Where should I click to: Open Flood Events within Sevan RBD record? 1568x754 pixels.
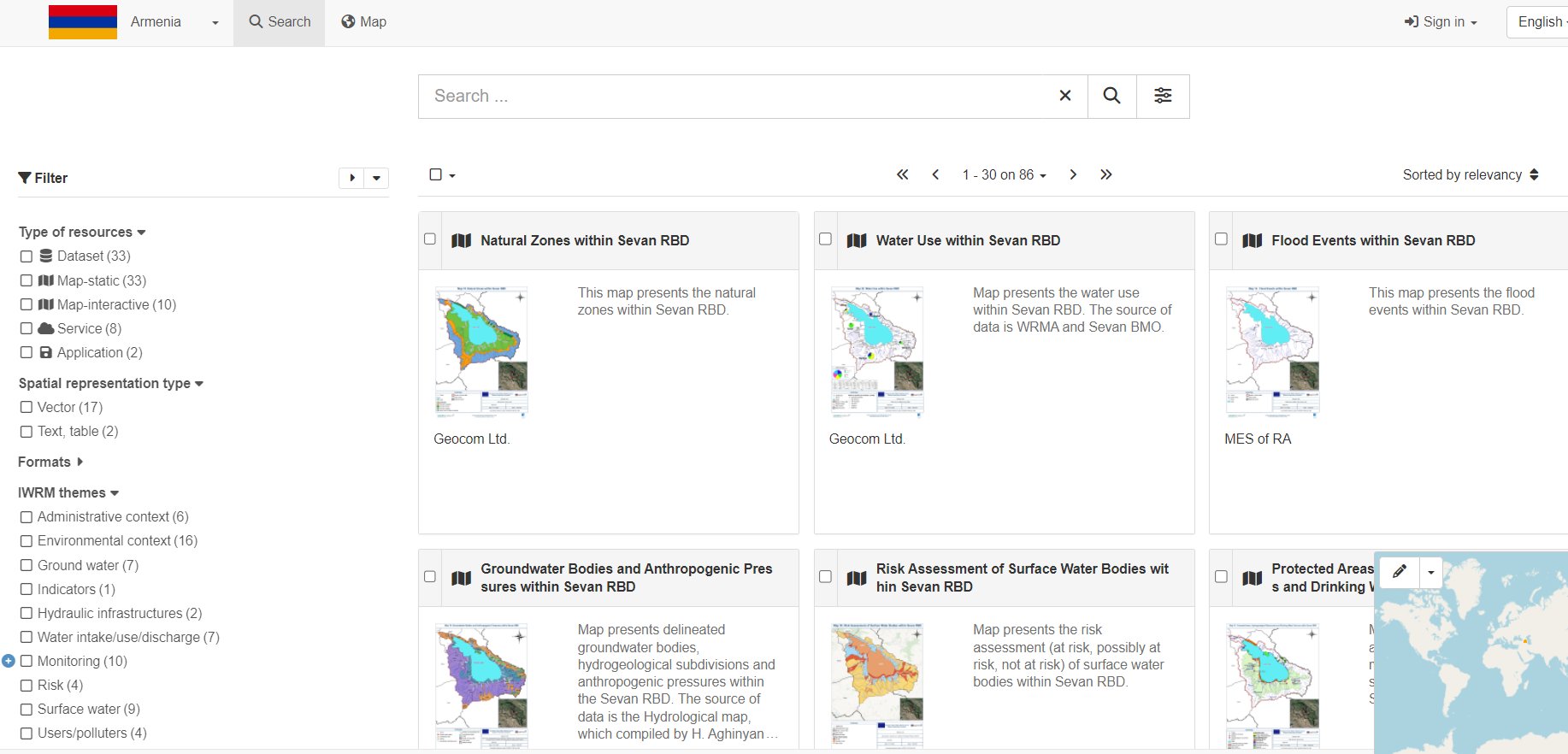1373,241
